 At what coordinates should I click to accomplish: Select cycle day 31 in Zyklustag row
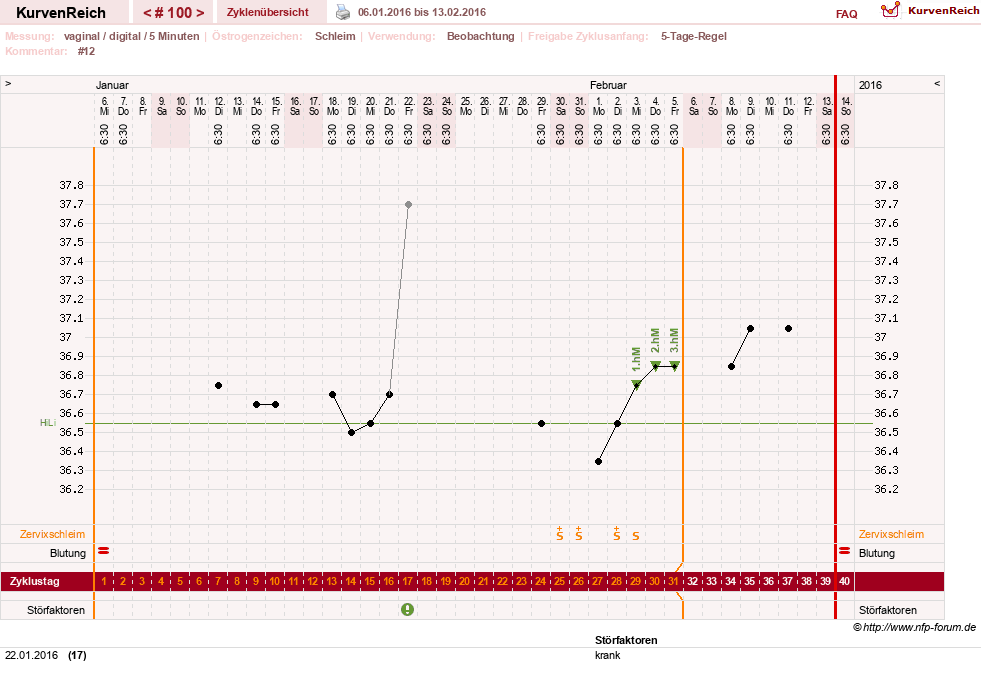673,581
